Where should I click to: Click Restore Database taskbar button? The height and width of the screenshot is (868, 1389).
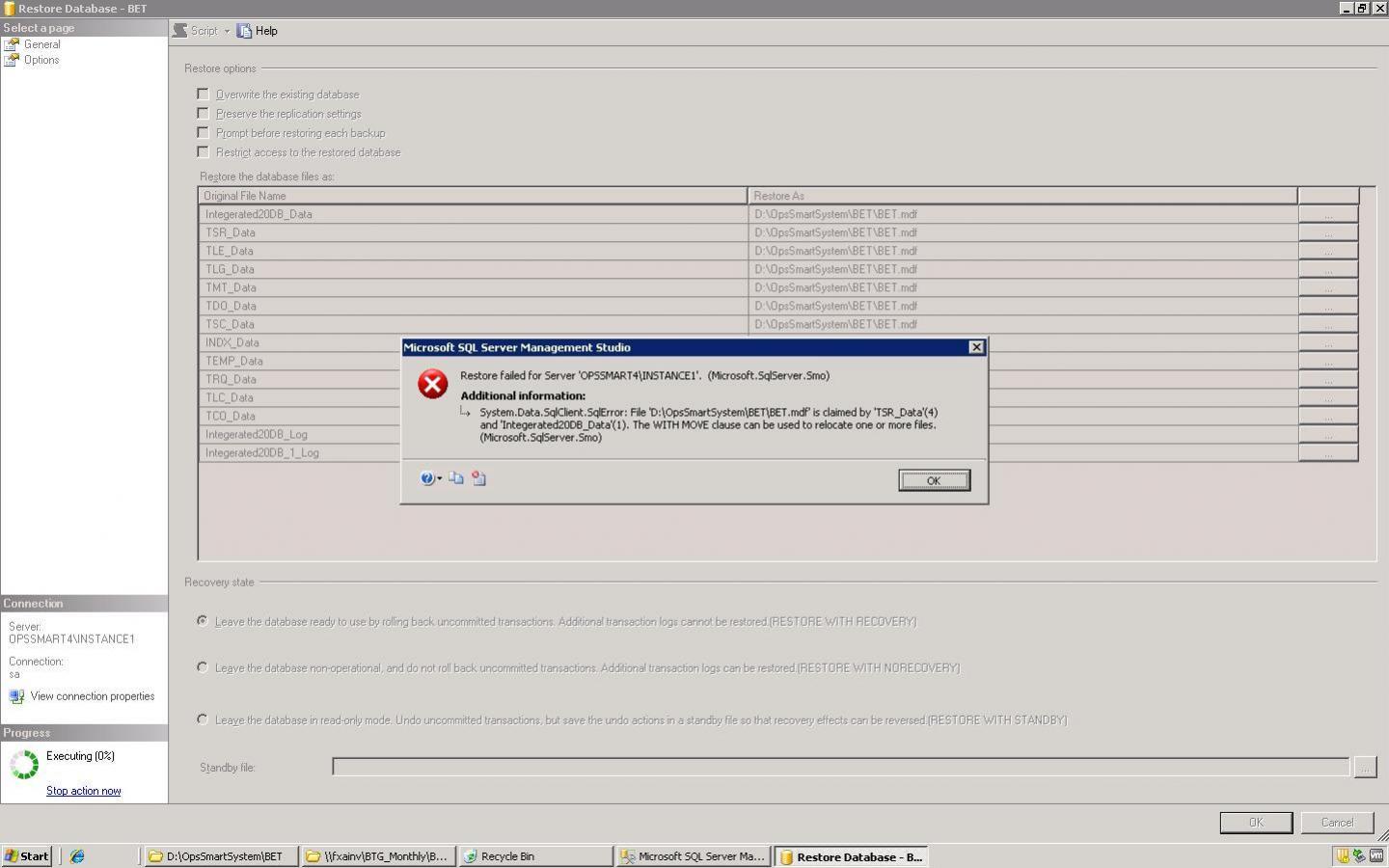pos(851,856)
